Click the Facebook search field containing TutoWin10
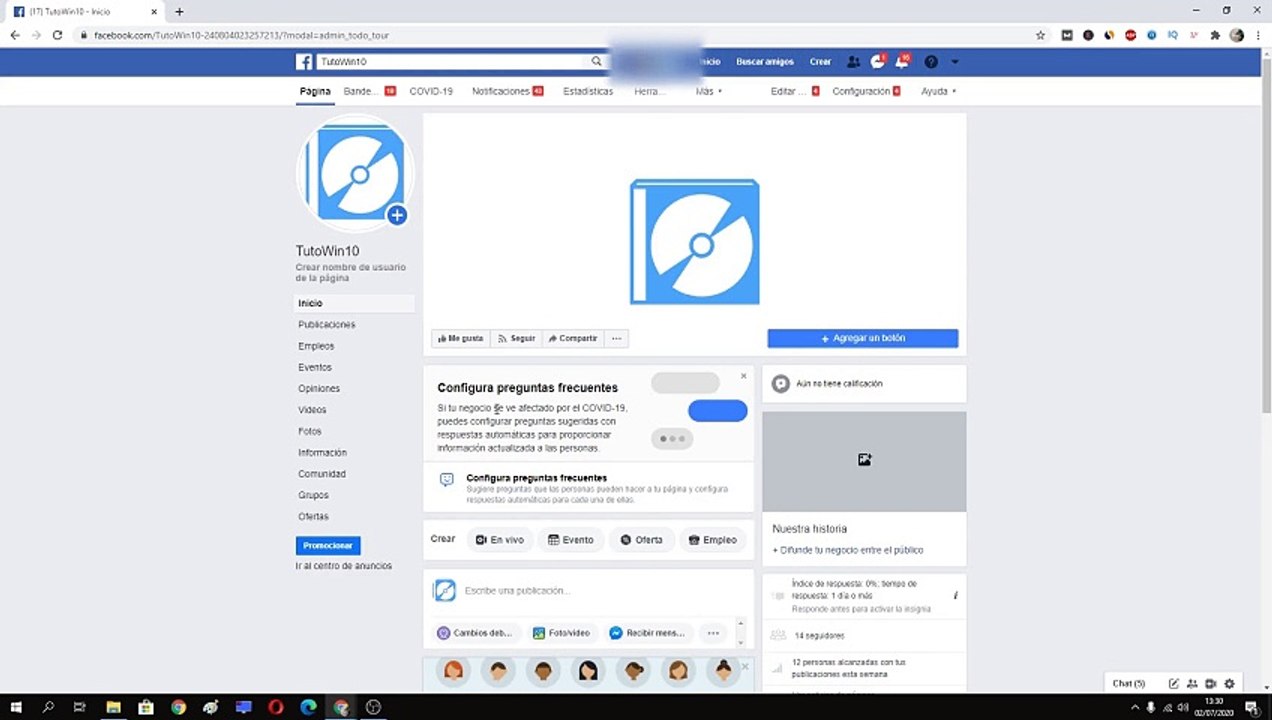Viewport: 1272px width, 720px height. pyautogui.click(x=450, y=62)
